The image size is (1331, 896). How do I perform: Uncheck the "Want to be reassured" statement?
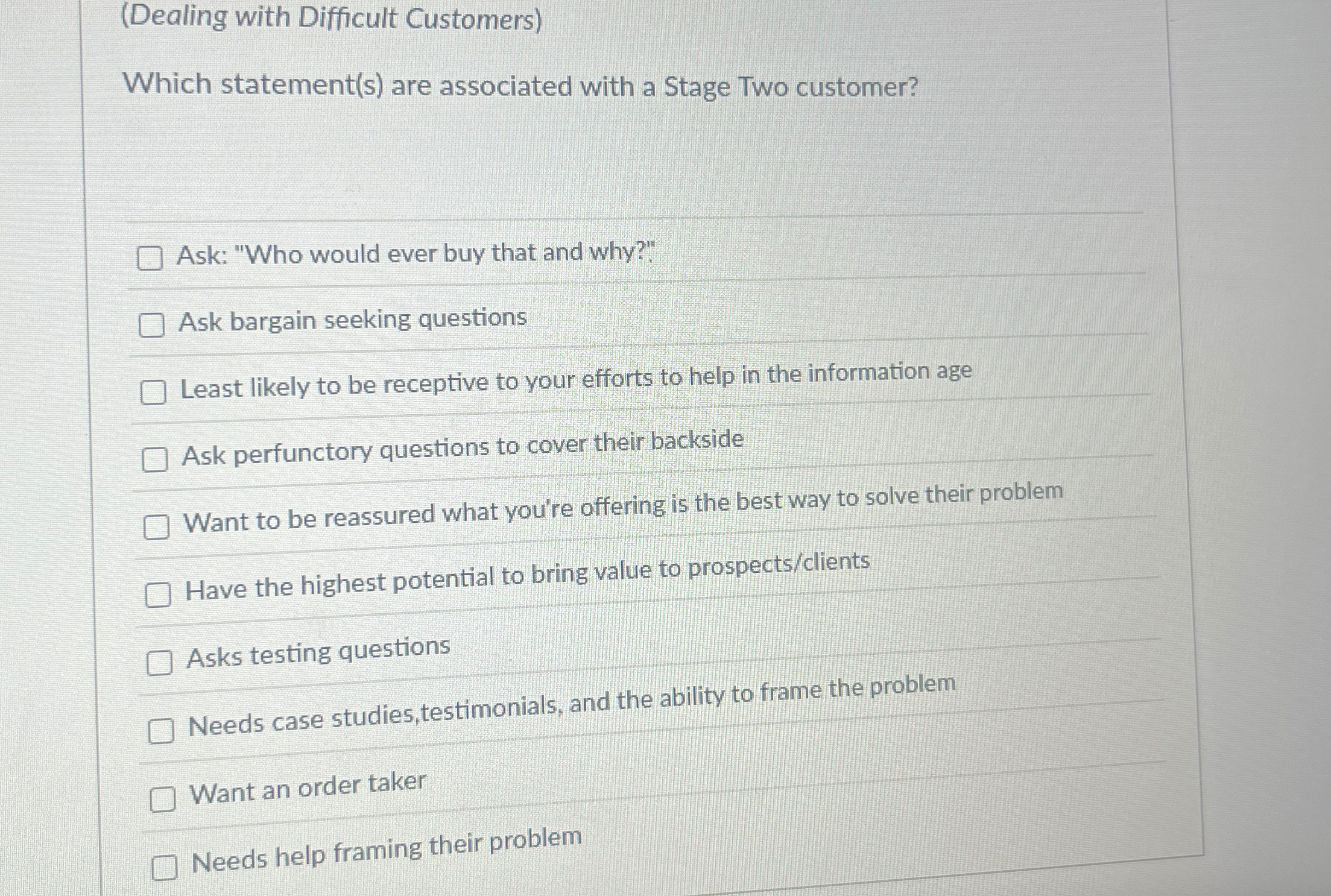[158, 526]
